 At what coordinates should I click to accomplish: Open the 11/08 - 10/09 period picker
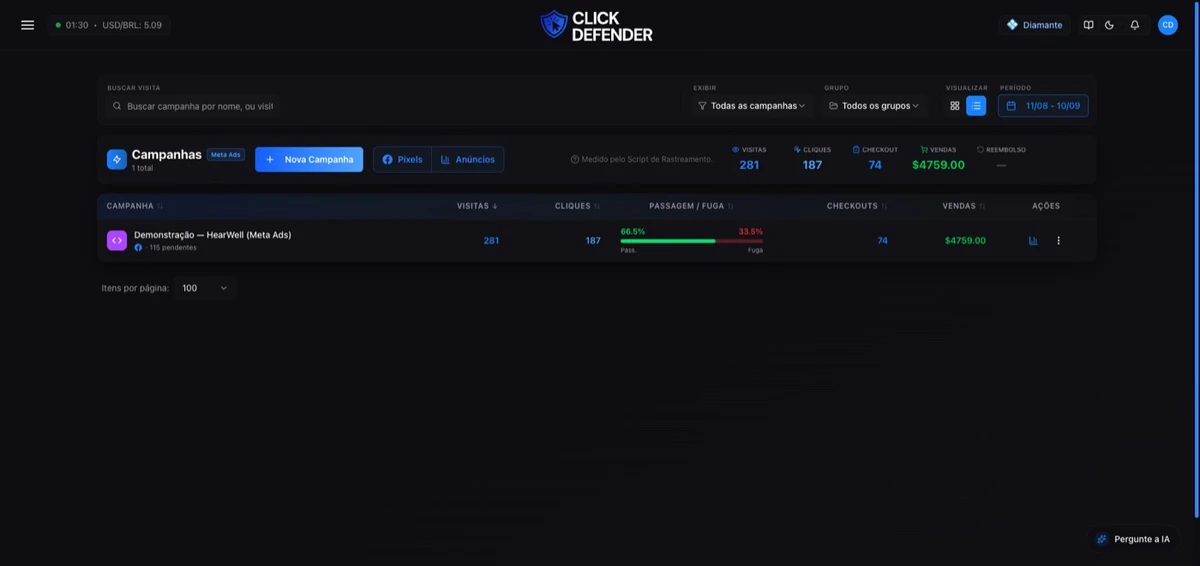click(1043, 106)
